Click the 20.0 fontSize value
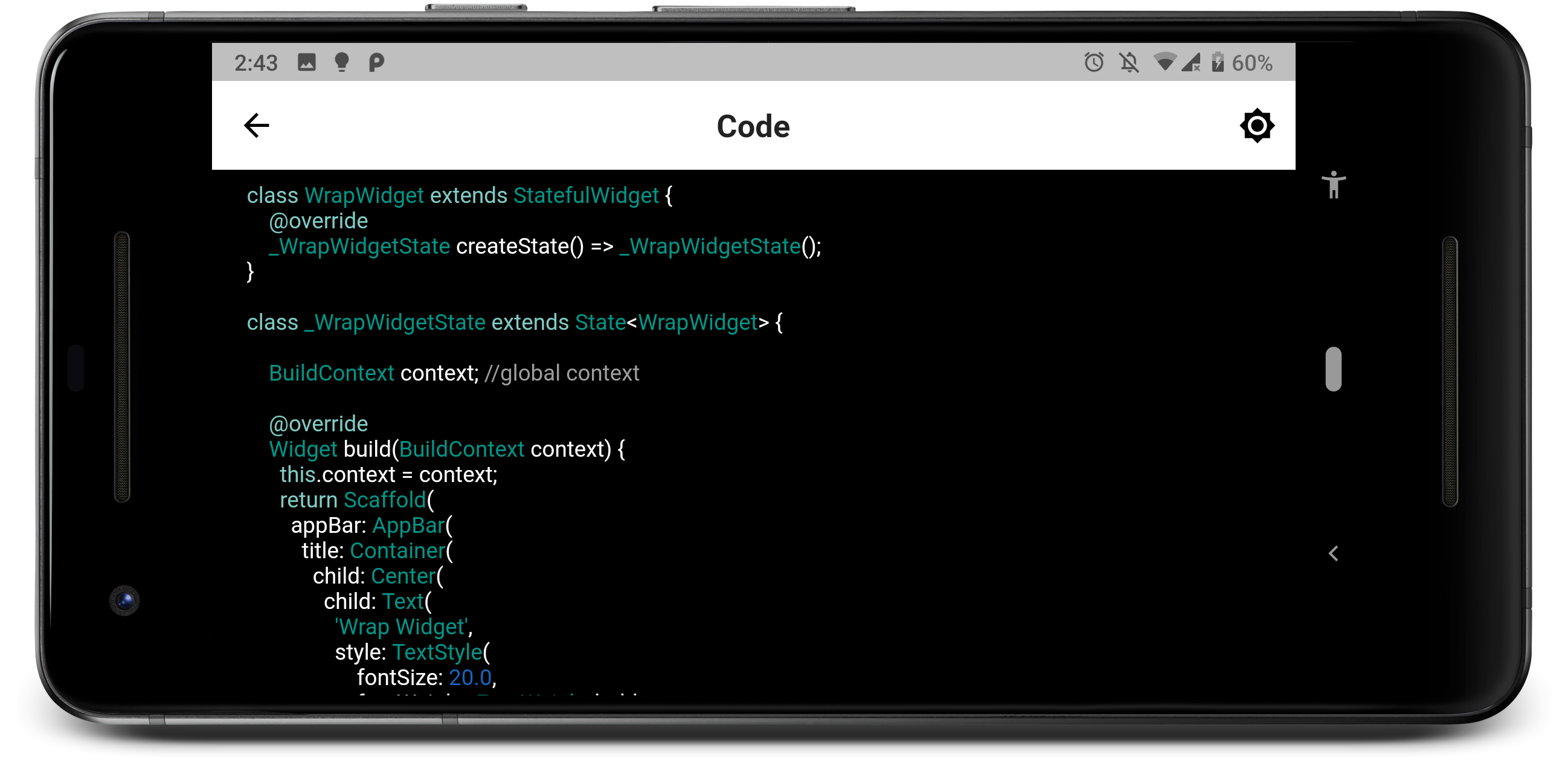 470,677
